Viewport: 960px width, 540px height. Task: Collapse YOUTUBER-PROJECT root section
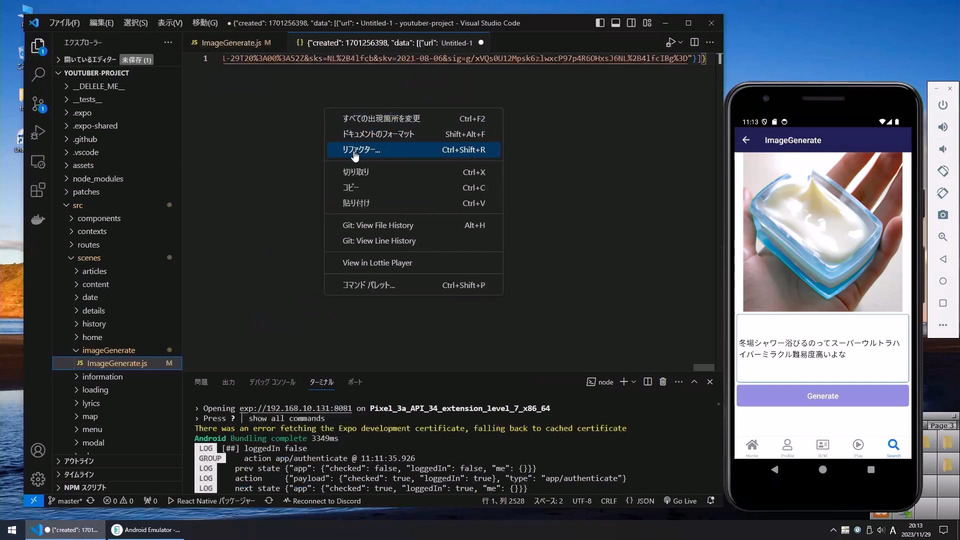coord(96,73)
